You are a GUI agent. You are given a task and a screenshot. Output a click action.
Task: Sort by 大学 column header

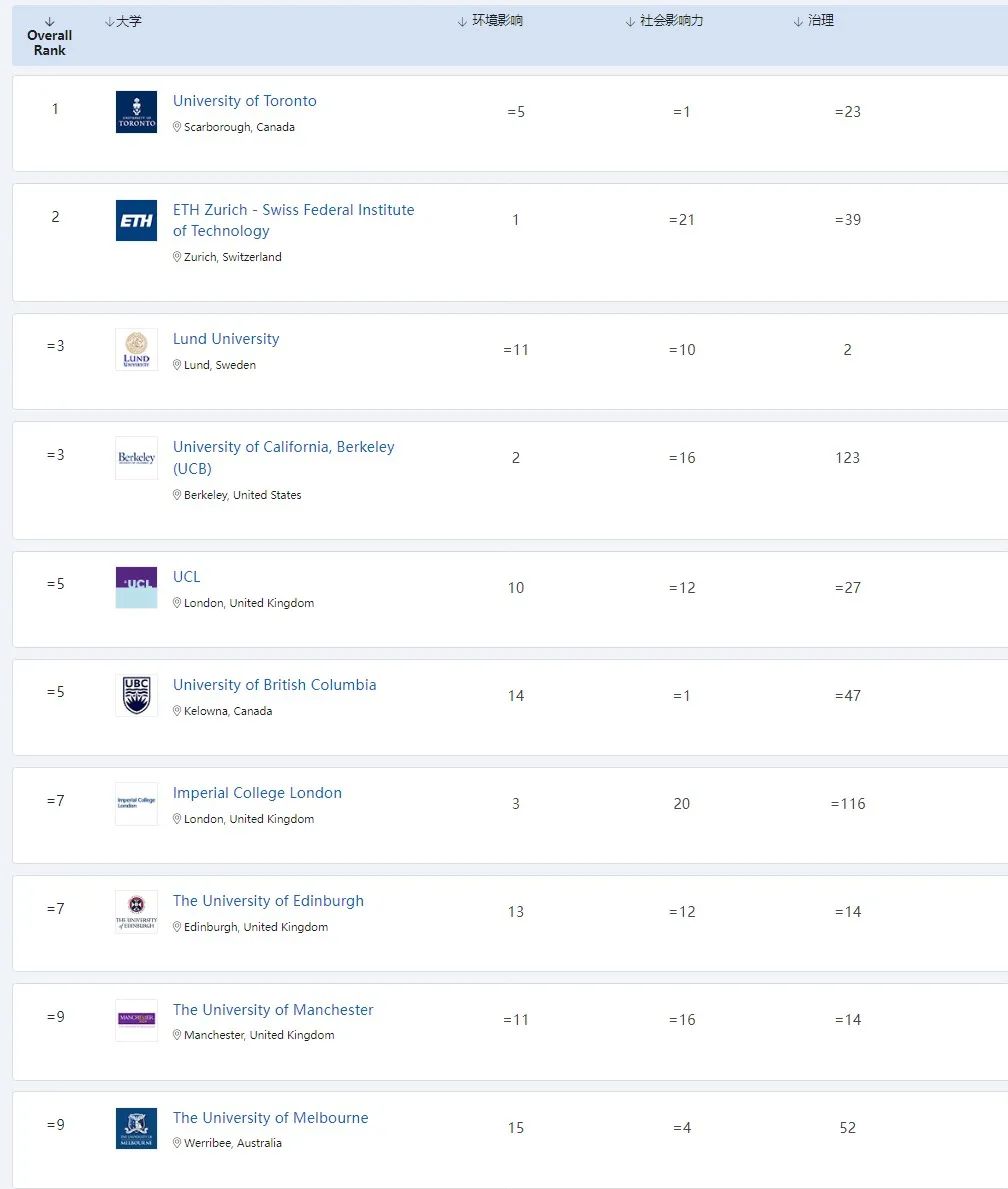123,21
